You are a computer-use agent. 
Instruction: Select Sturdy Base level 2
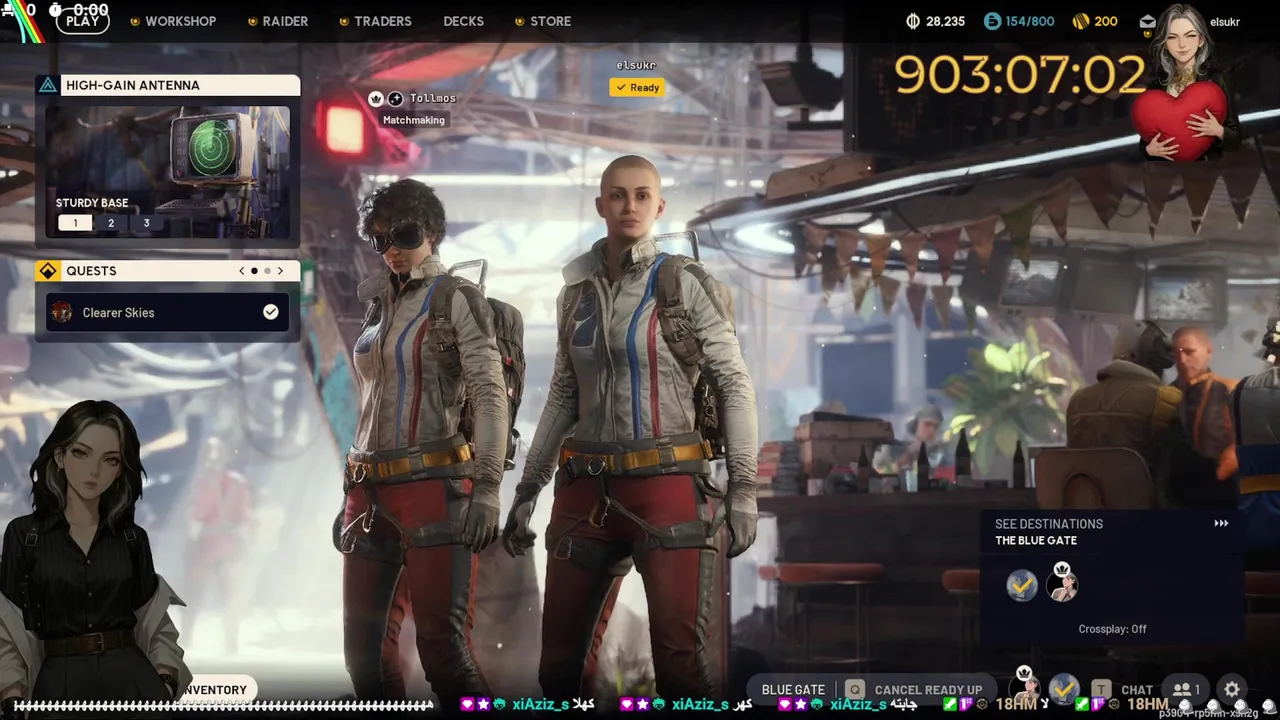pos(111,223)
